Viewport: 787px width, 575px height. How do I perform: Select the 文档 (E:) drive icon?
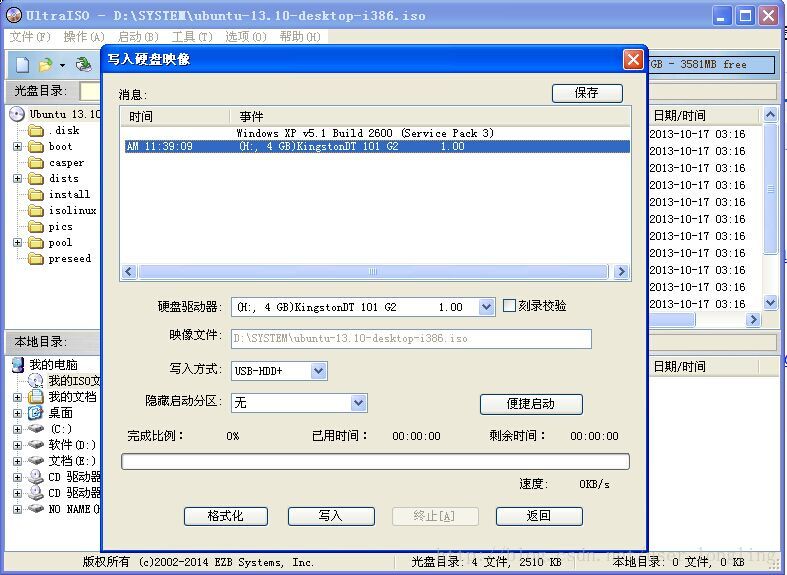click(x=36, y=461)
